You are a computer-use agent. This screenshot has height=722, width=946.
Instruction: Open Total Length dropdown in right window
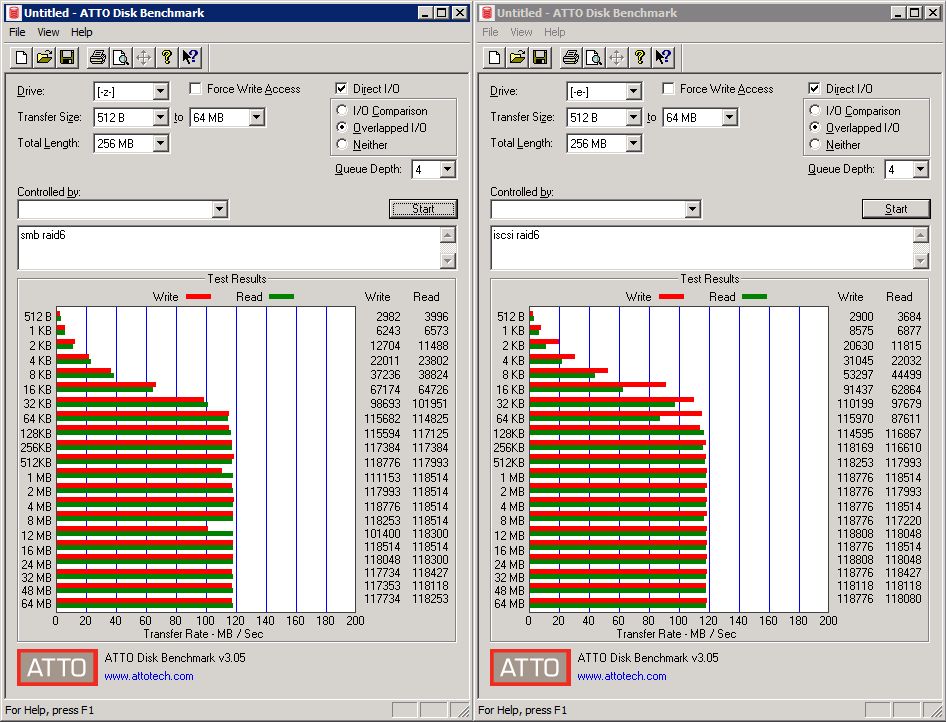[x=633, y=144]
